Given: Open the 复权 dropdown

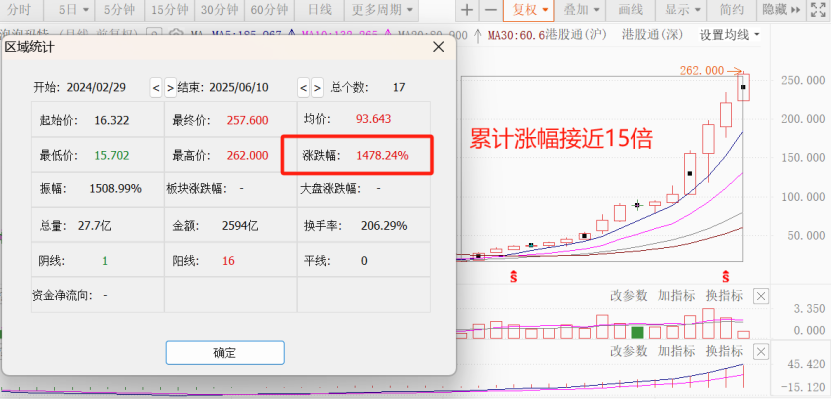Looking at the screenshot, I should click(529, 10).
